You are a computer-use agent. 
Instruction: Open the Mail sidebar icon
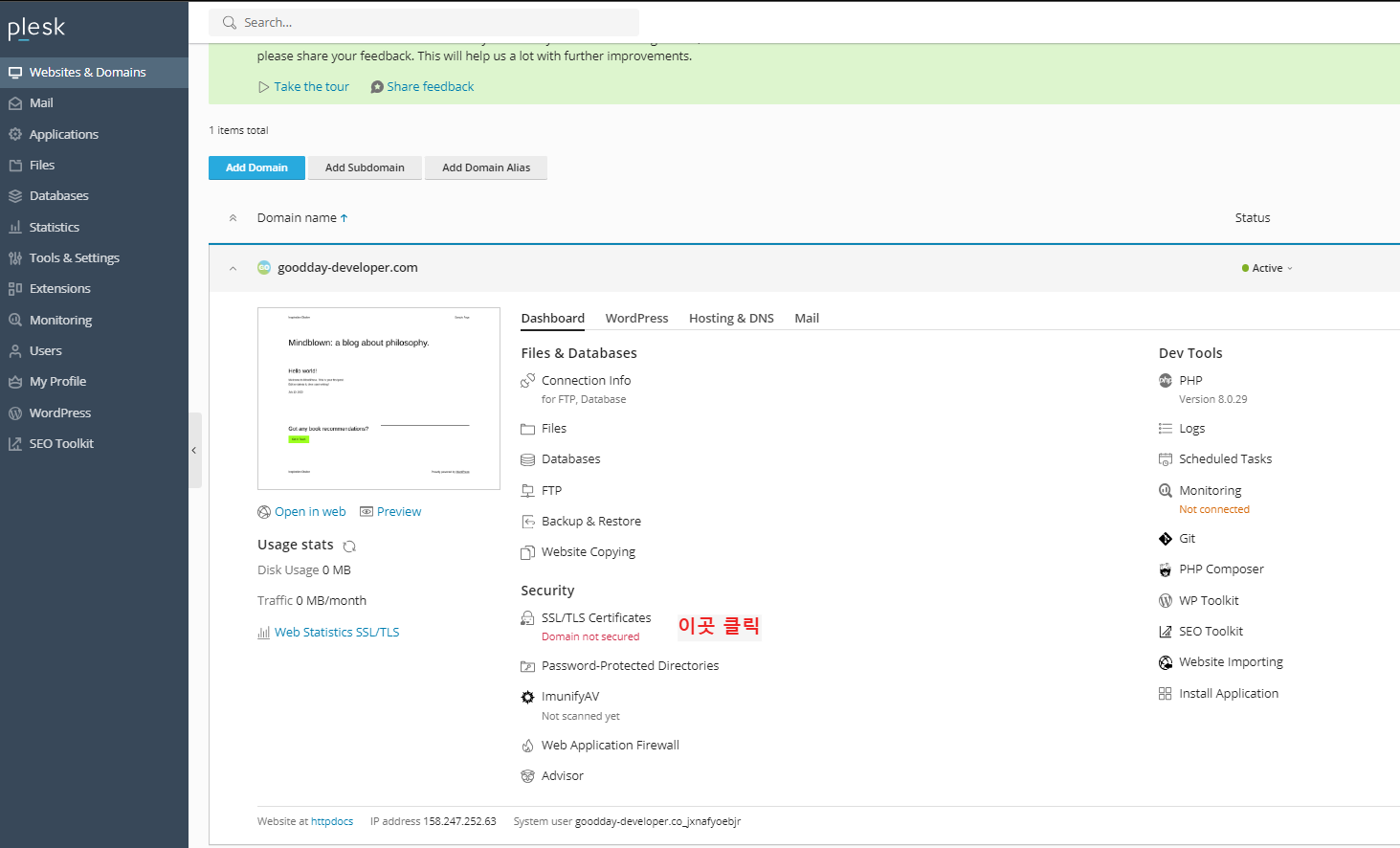pos(15,103)
